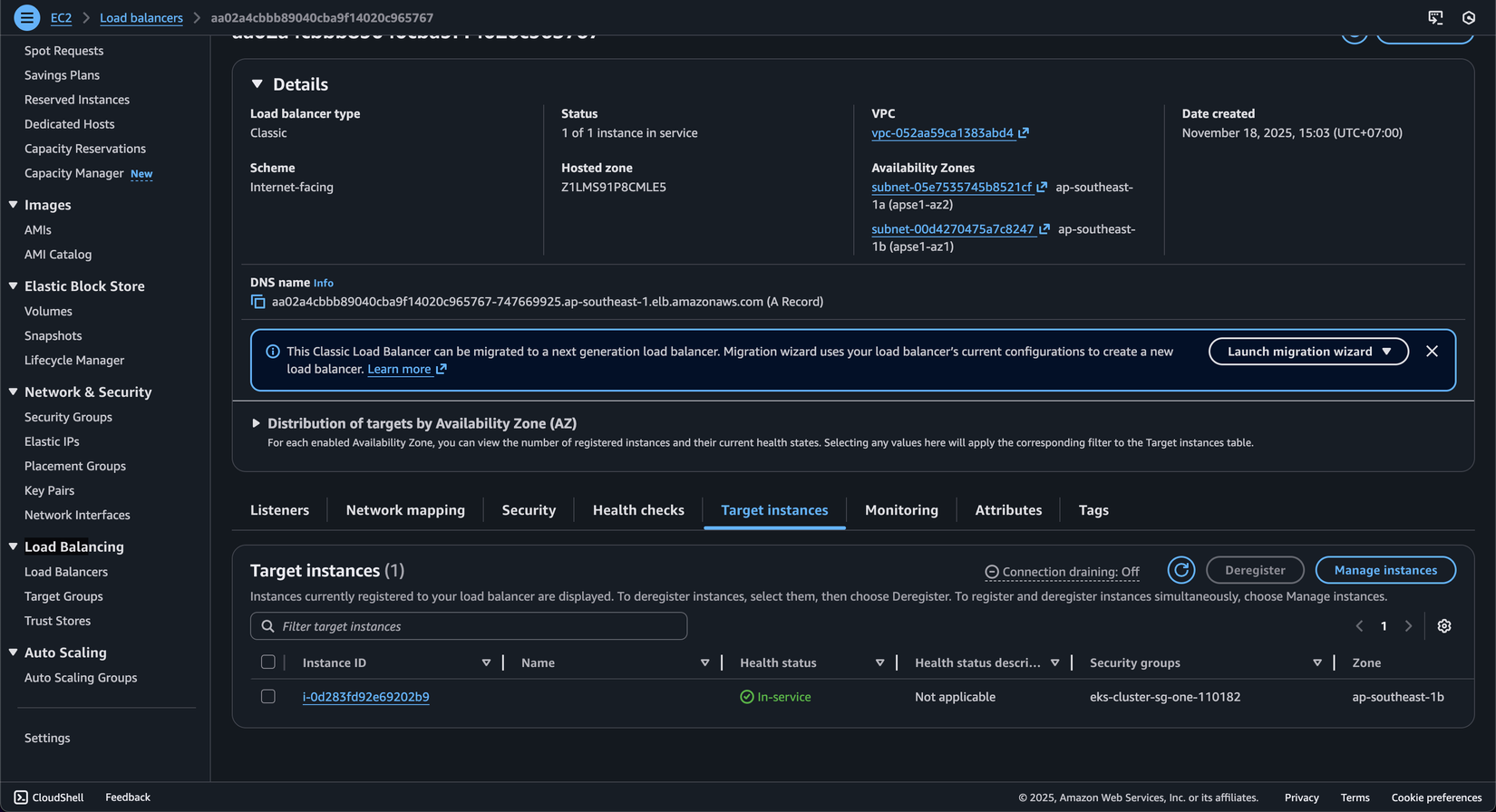
Task: Collapse Network & Security sidebar section
Action: point(14,392)
